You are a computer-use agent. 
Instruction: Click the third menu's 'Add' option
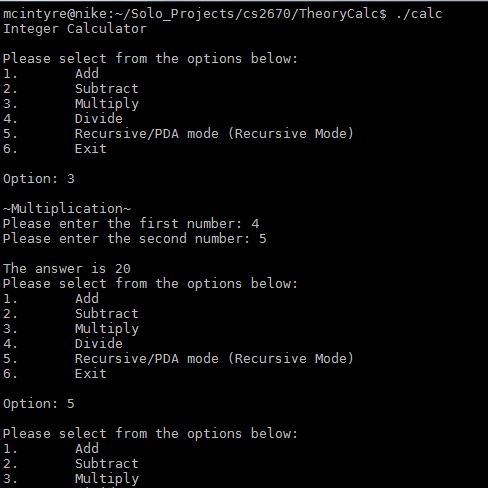(x=87, y=449)
